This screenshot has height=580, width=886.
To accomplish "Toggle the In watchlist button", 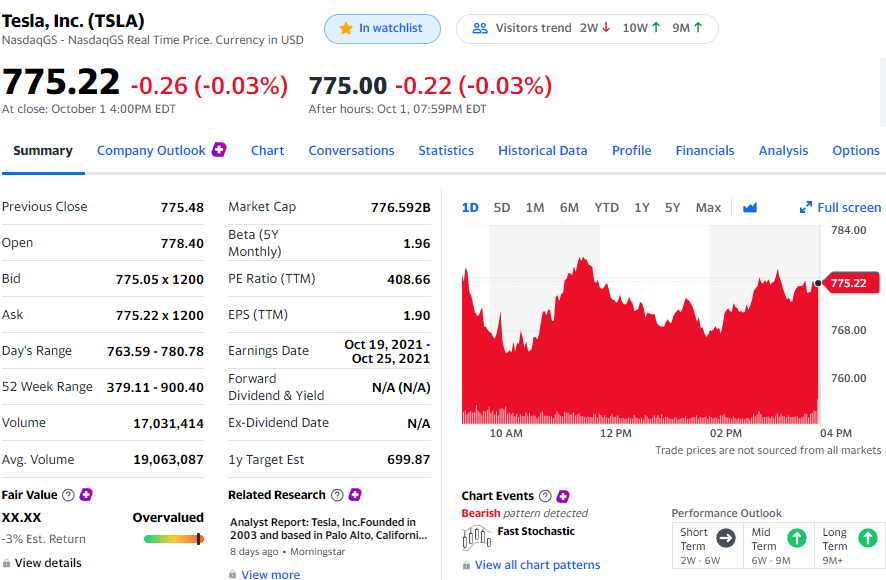I will click(382, 28).
